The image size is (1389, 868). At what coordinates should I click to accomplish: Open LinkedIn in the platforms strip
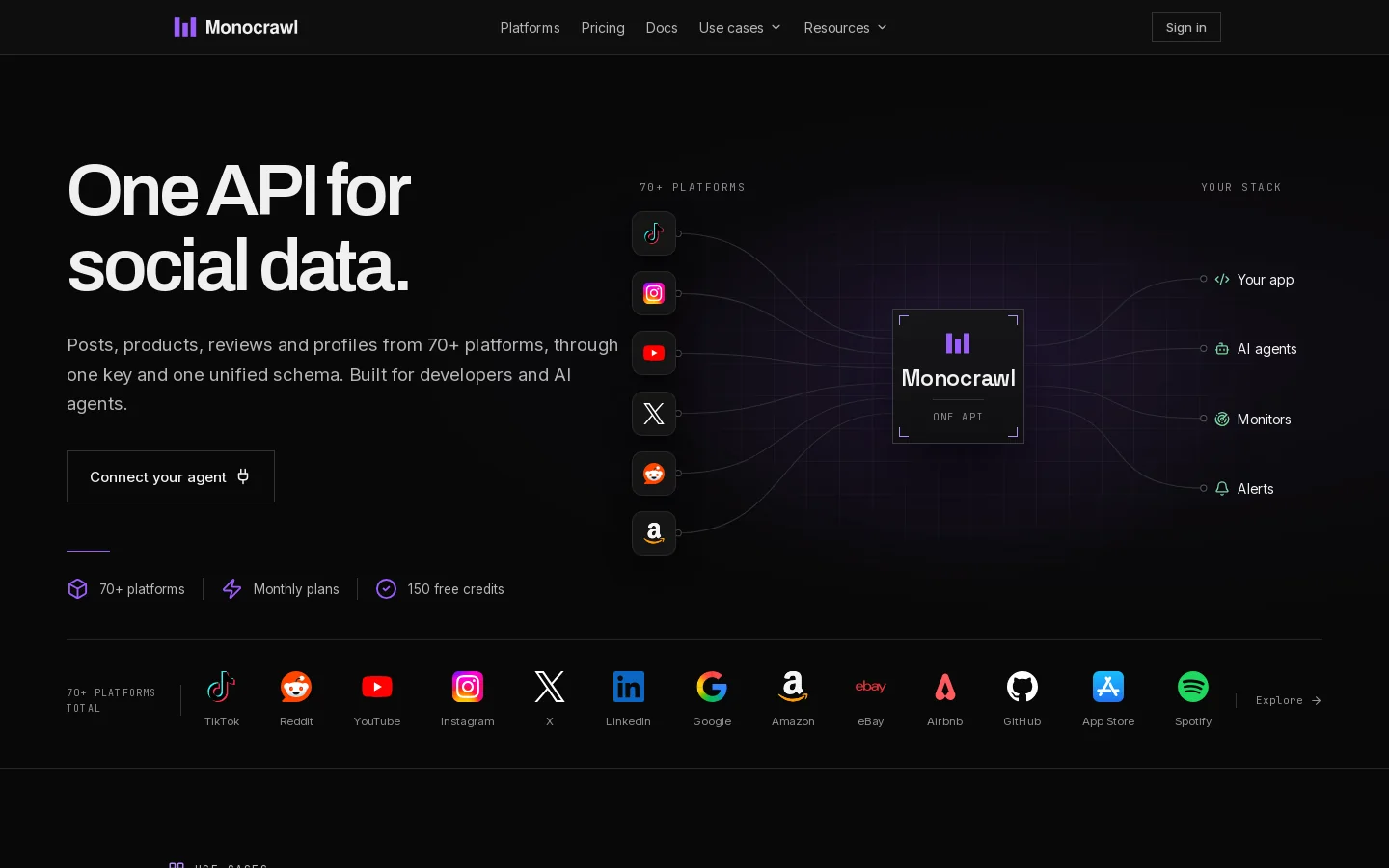click(x=628, y=699)
